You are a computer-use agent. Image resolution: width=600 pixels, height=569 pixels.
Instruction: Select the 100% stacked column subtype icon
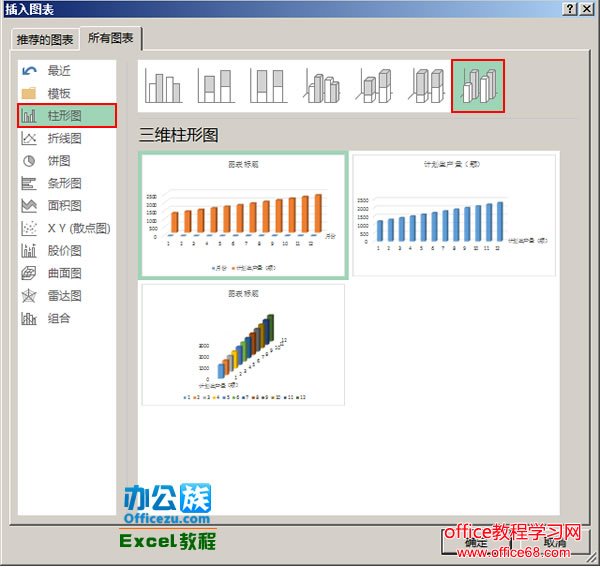point(268,86)
